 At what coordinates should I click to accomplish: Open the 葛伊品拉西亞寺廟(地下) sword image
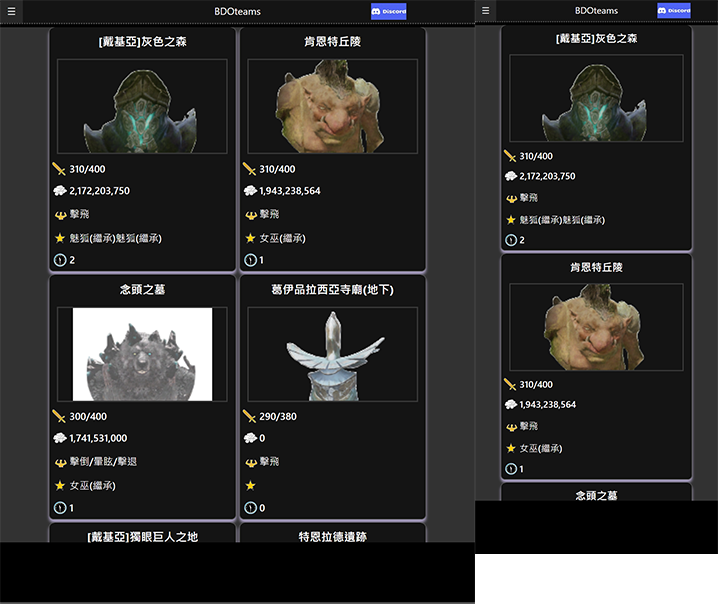pos(332,354)
